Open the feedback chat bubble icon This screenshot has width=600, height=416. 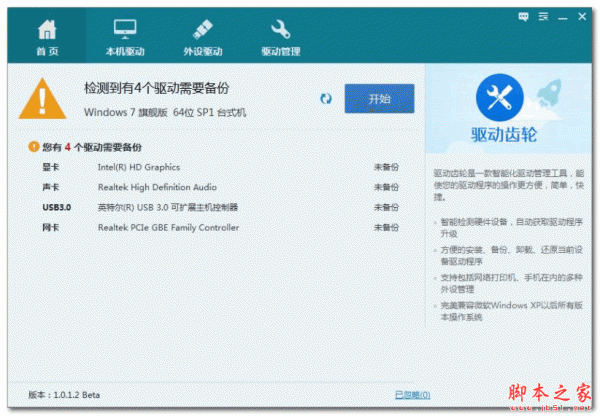click(x=523, y=16)
